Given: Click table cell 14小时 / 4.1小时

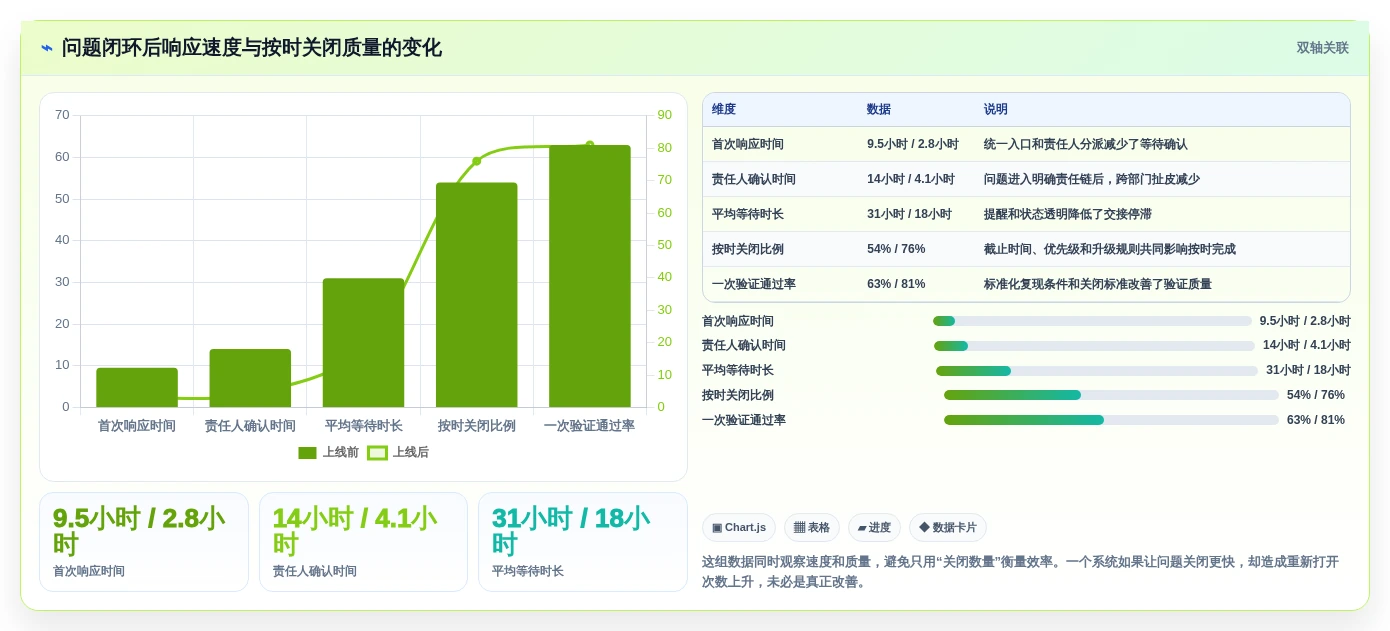Looking at the screenshot, I should (x=911, y=179).
